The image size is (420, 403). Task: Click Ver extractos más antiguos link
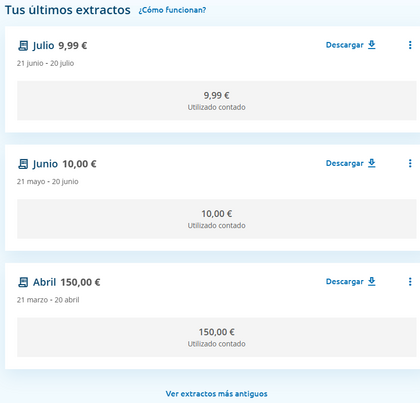tap(217, 394)
